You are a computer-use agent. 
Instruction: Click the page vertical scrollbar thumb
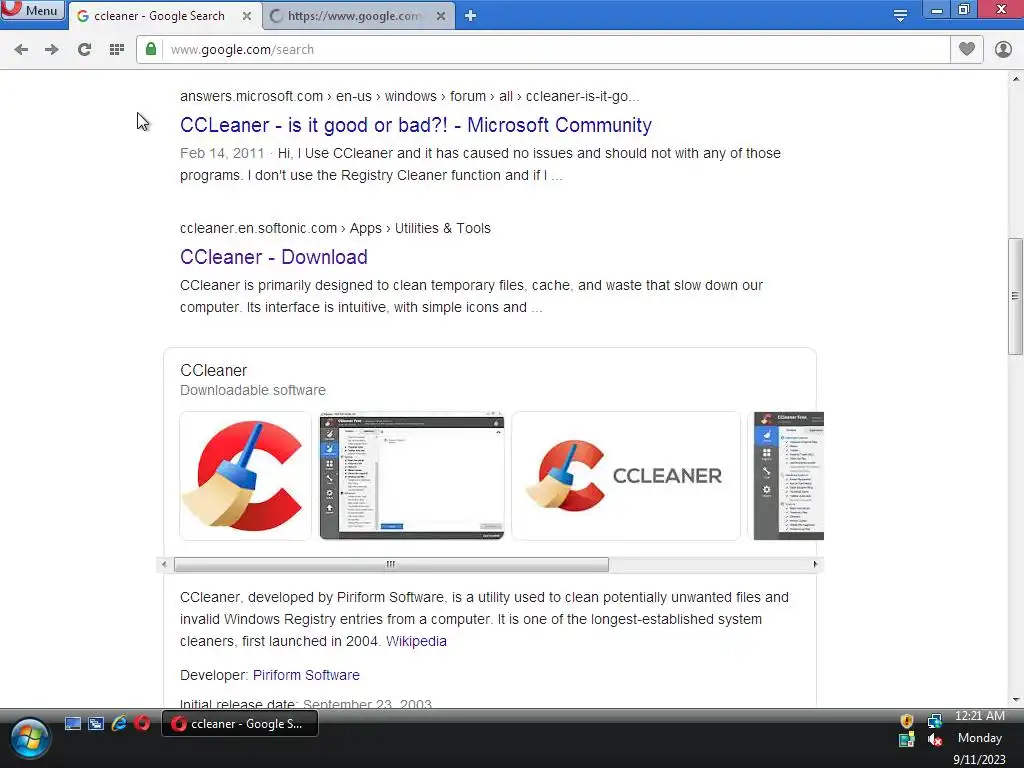point(1015,296)
